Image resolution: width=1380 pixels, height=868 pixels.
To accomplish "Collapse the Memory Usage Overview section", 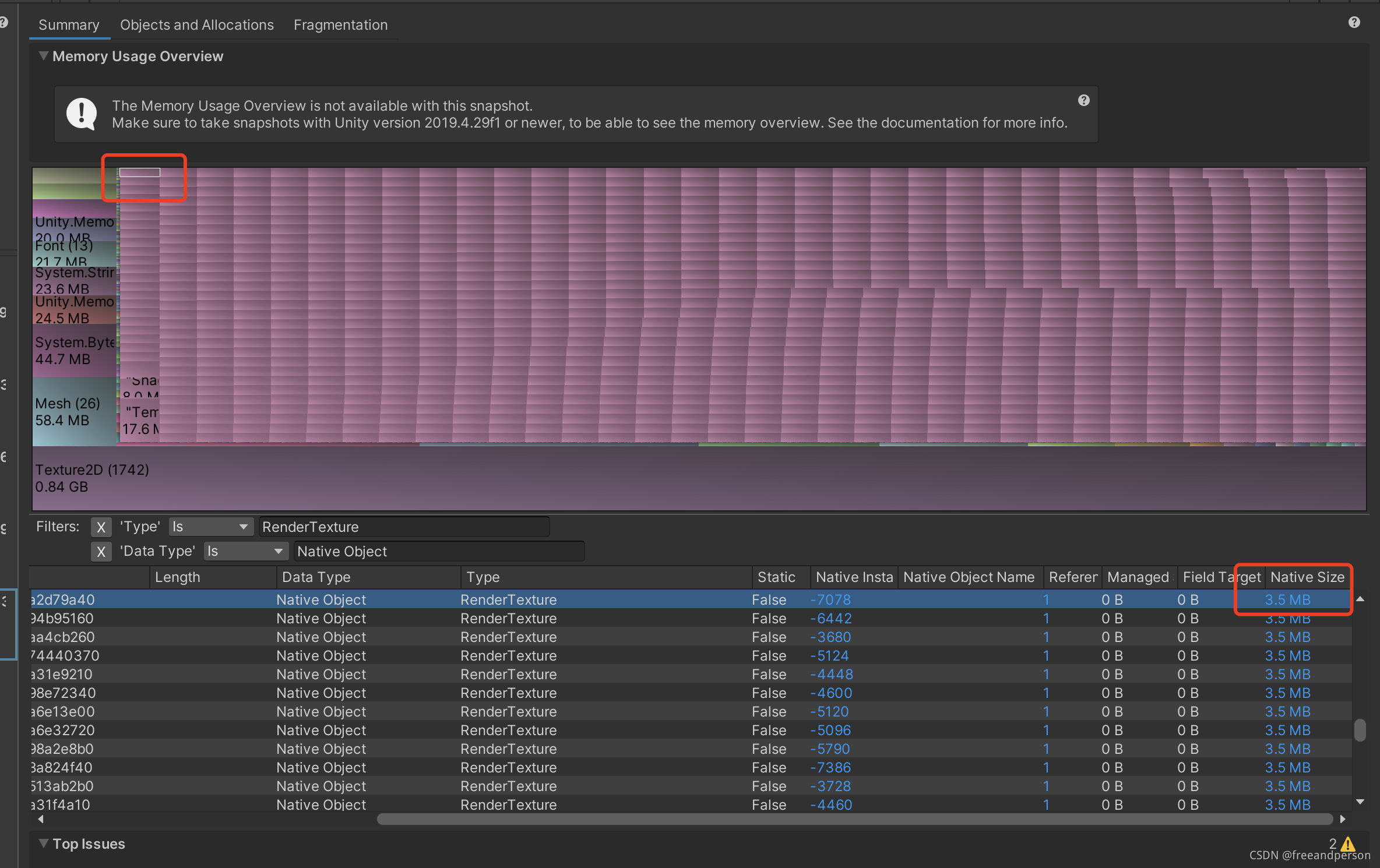I will [43, 56].
